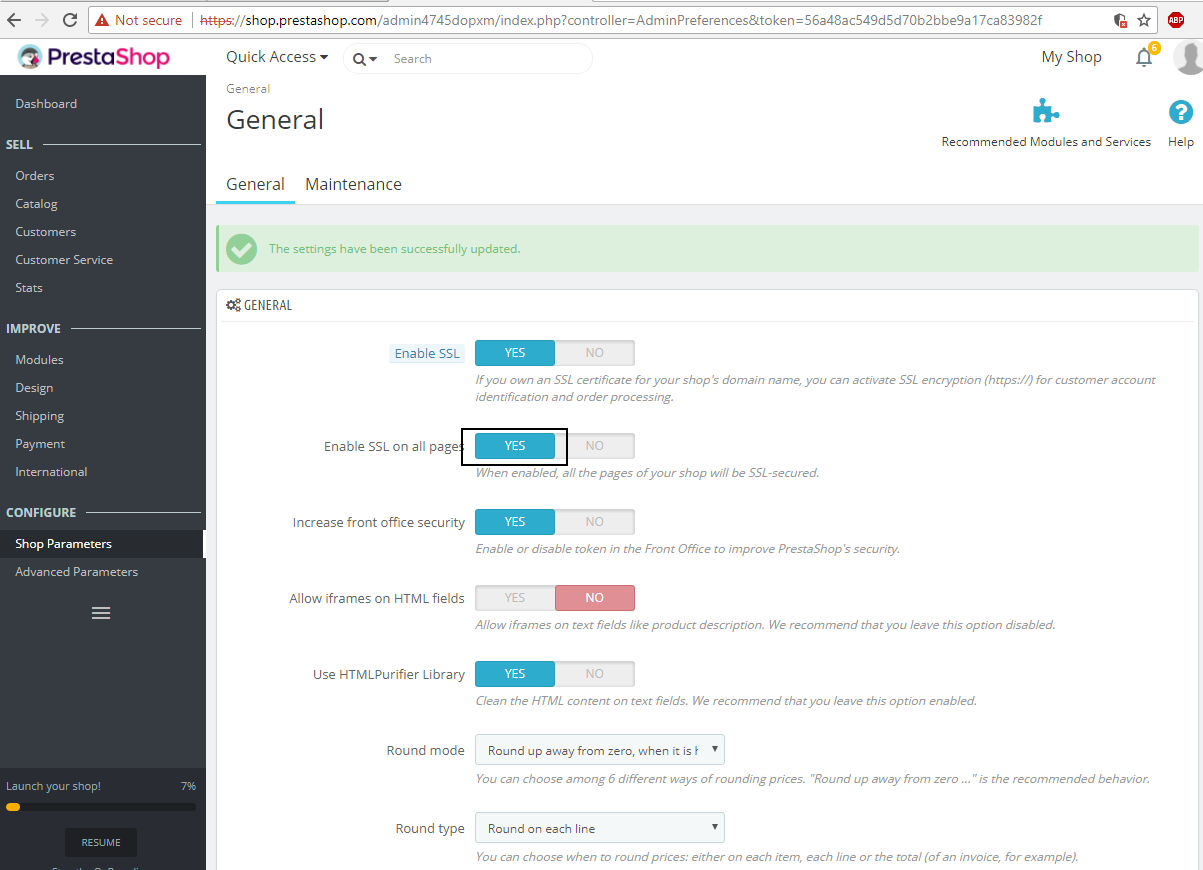
Task: Open Stats in the sidebar
Action: point(29,288)
